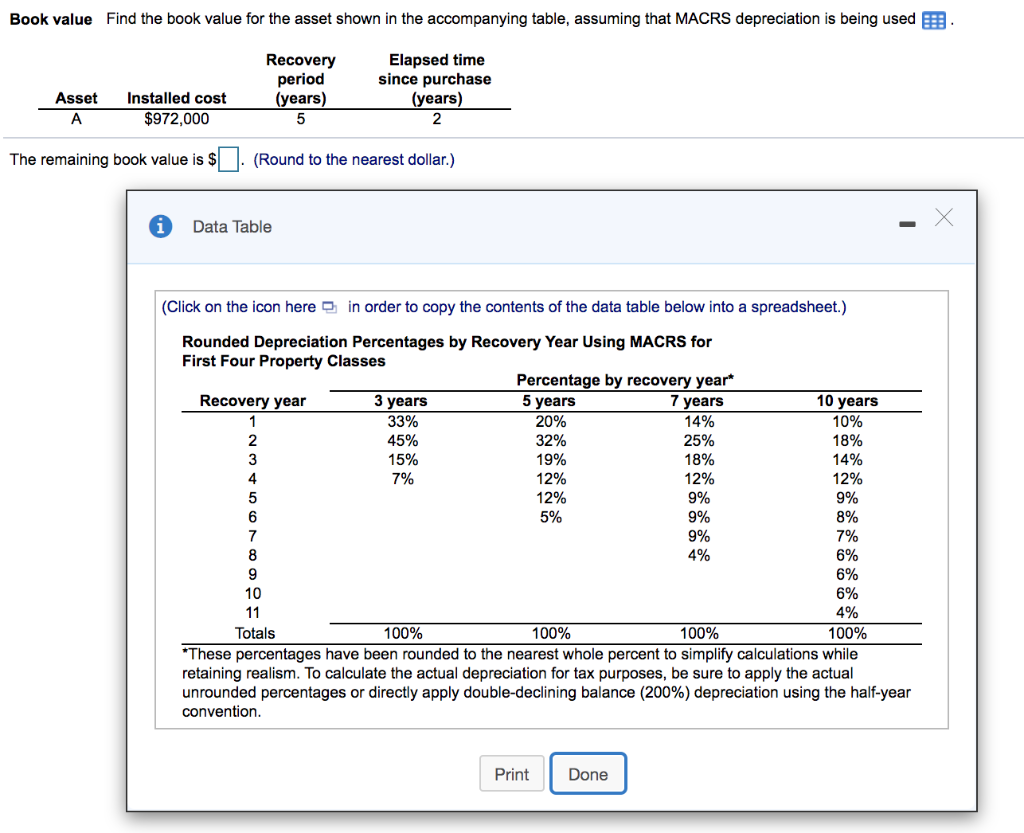
Task: Click the Done button
Action: pyautogui.click(x=588, y=774)
